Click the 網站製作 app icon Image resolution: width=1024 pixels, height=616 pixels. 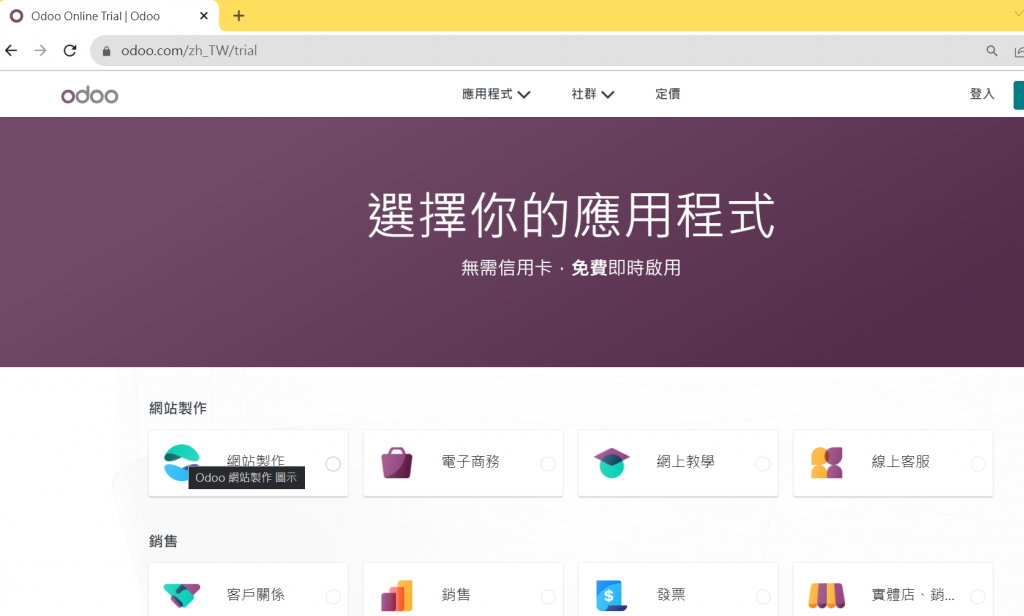click(182, 462)
